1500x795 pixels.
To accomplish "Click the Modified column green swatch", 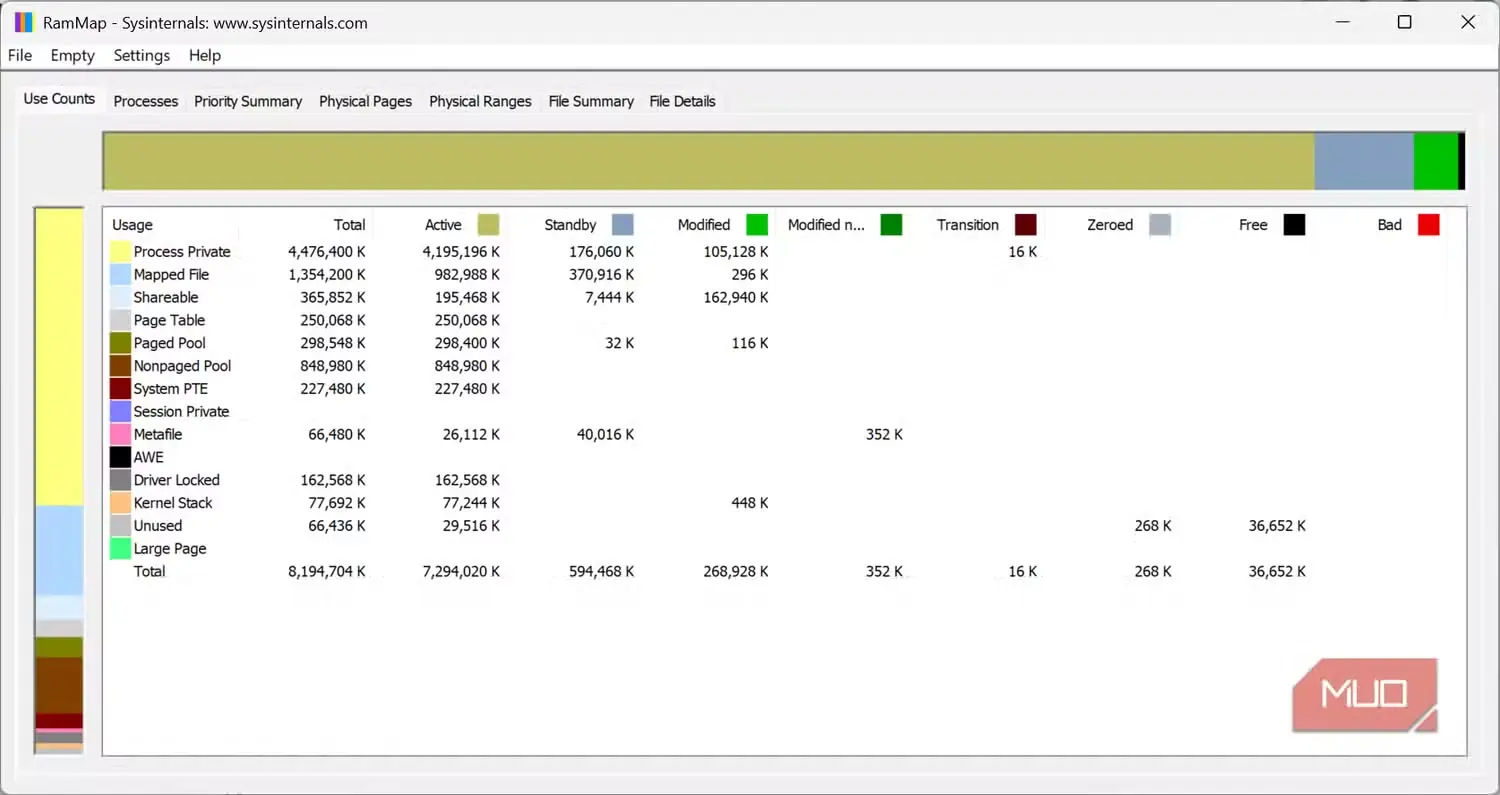I will coord(757,225).
